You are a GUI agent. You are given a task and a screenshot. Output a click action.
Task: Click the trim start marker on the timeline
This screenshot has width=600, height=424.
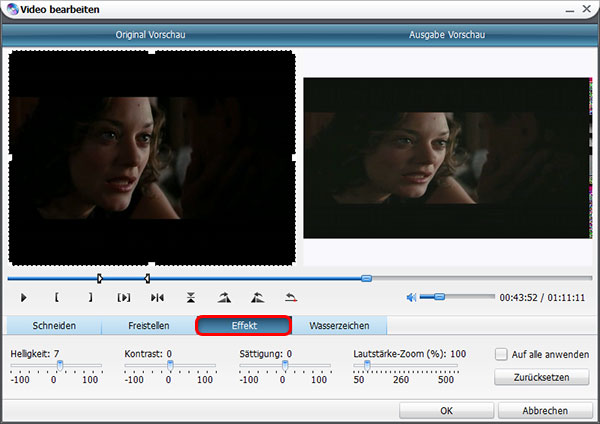(x=99, y=278)
